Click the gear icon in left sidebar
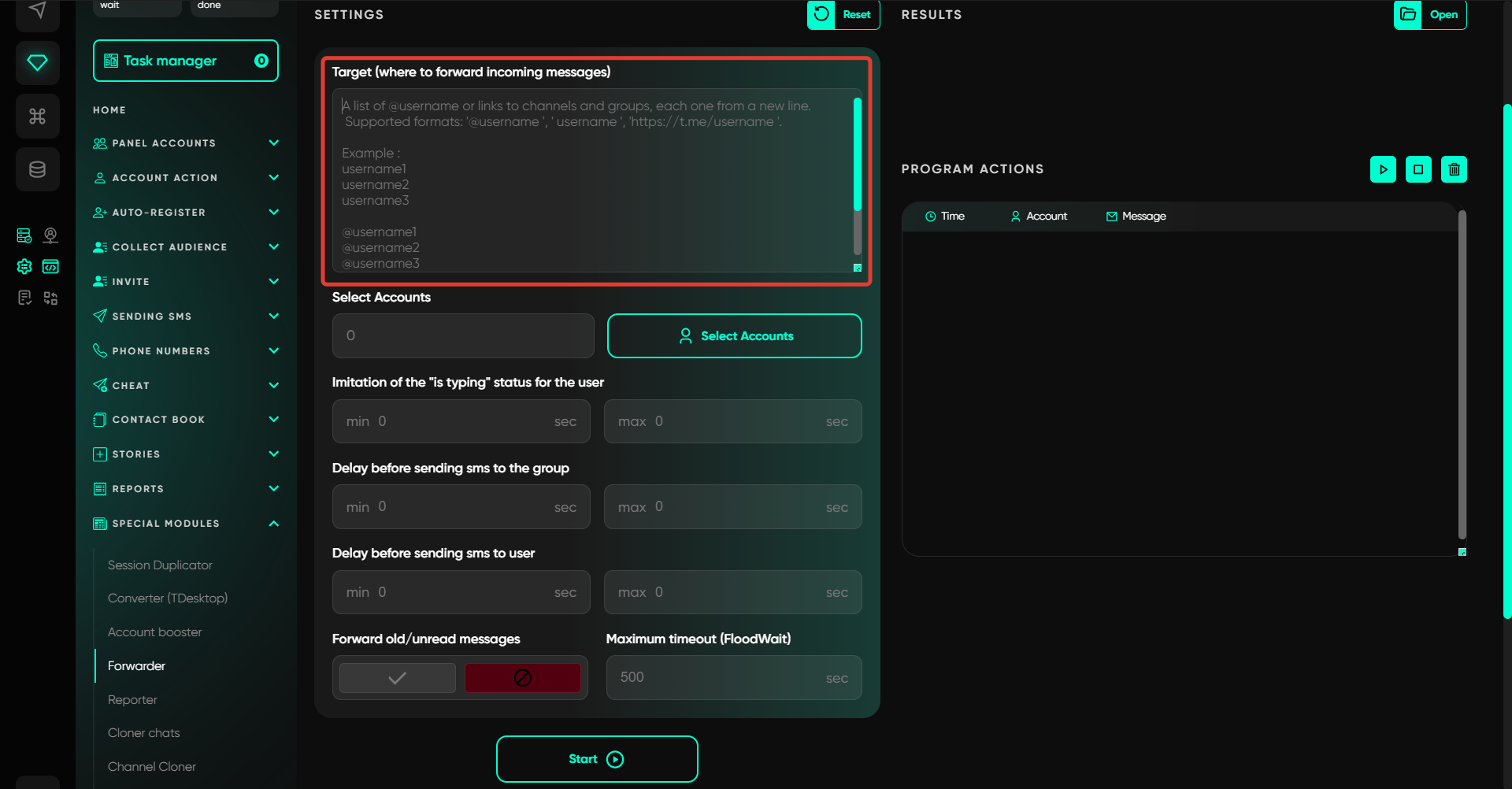Image resolution: width=1512 pixels, height=789 pixels. tap(24, 267)
